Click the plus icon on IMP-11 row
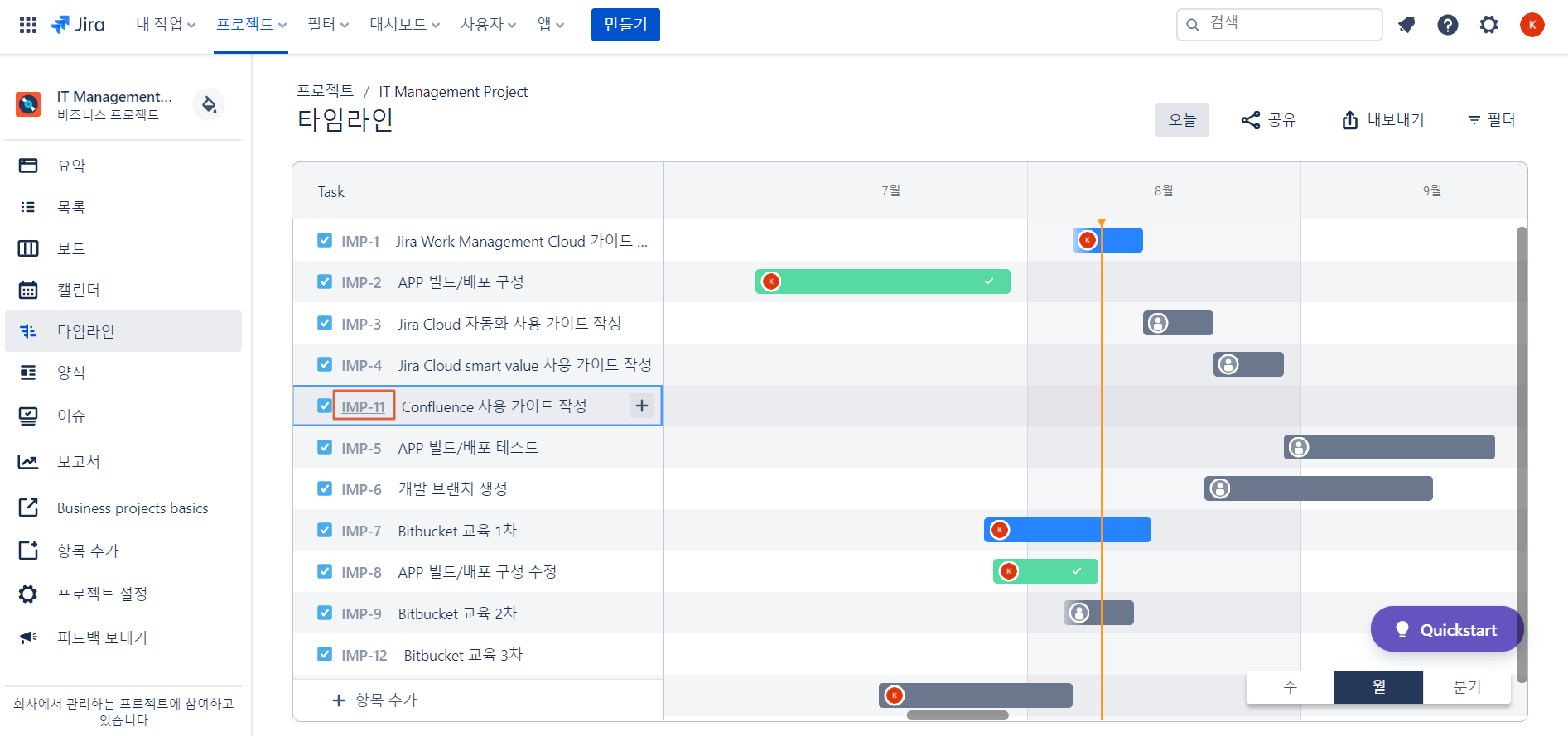 642,406
